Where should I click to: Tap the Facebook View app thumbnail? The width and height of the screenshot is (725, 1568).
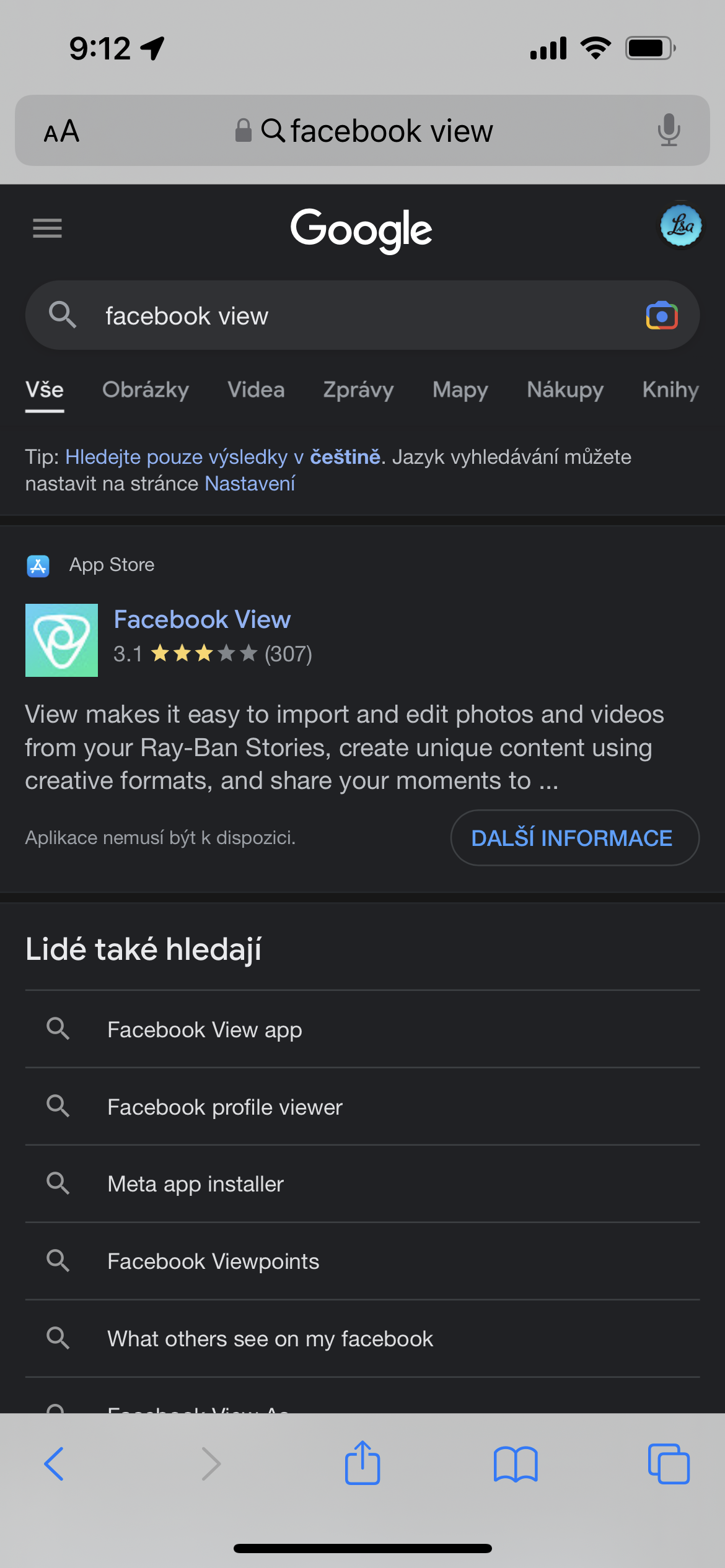point(61,640)
